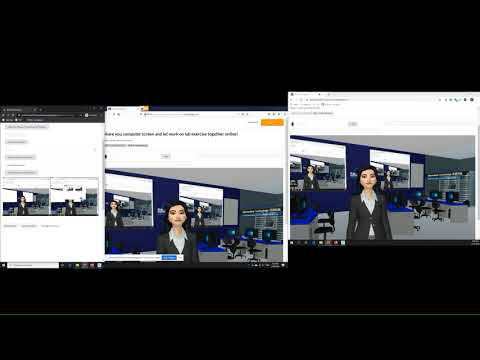This screenshot has width=480, height=360.
Task: Click the third gray button in the left window
Action: 20,157
